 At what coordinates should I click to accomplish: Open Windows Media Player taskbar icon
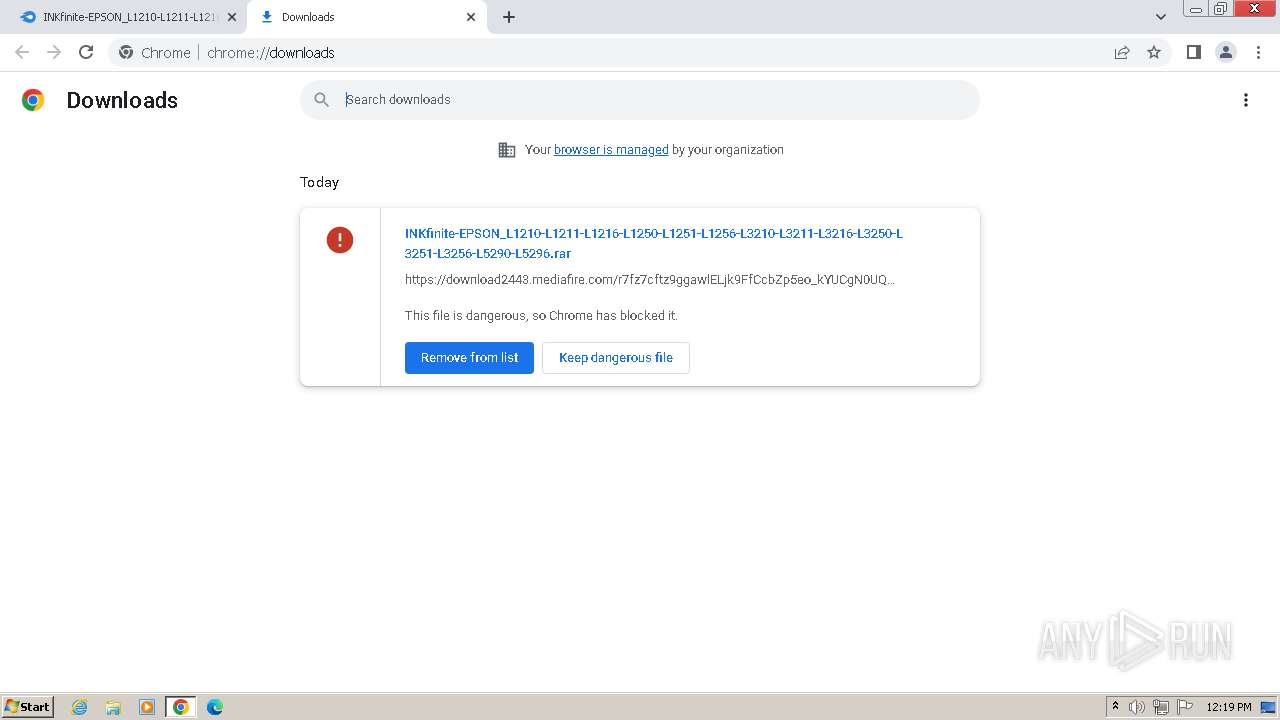coord(147,707)
